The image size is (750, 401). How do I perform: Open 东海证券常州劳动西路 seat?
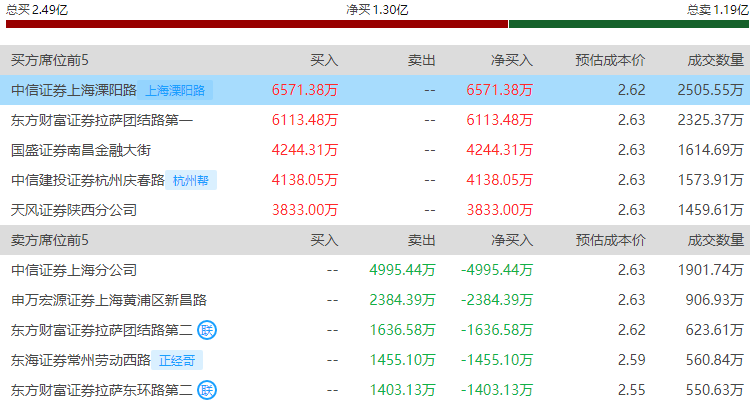tap(81, 360)
